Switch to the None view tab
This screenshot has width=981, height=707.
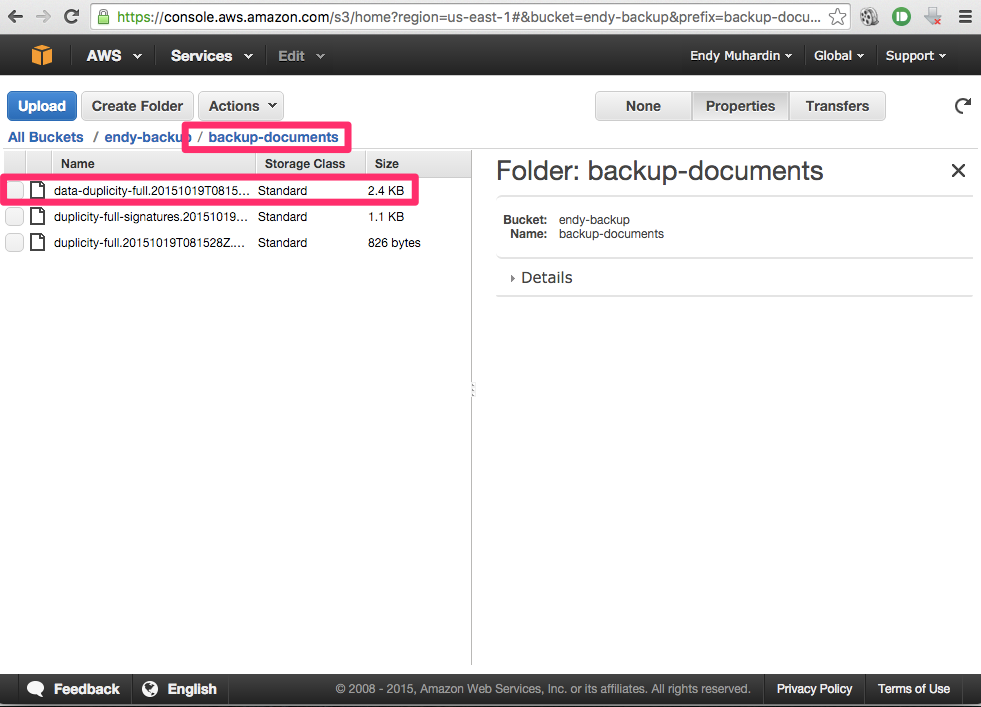[x=643, y=106]
